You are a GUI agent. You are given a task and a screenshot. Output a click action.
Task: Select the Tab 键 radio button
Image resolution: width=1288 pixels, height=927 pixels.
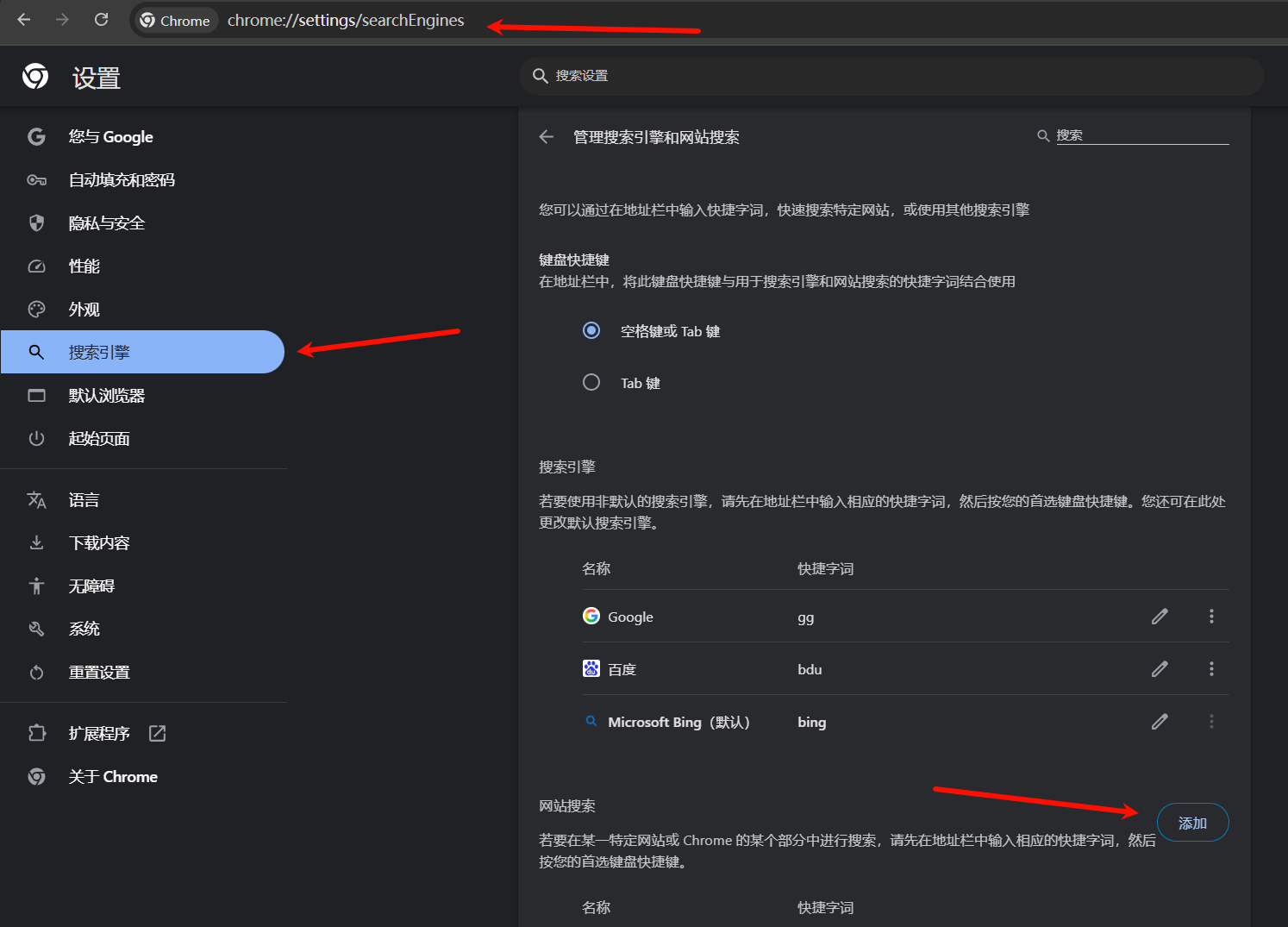point(591,382)
